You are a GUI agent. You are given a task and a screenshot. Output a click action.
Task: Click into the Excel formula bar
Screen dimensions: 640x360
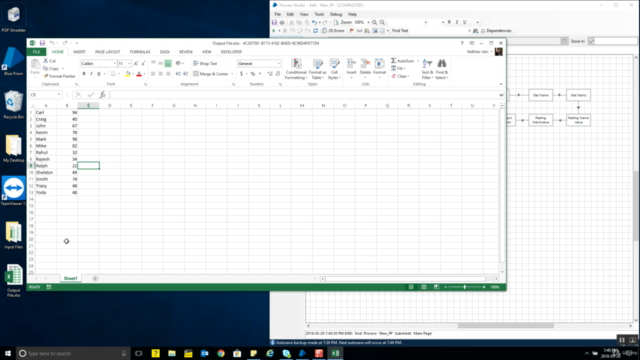(x=304, y=95)
